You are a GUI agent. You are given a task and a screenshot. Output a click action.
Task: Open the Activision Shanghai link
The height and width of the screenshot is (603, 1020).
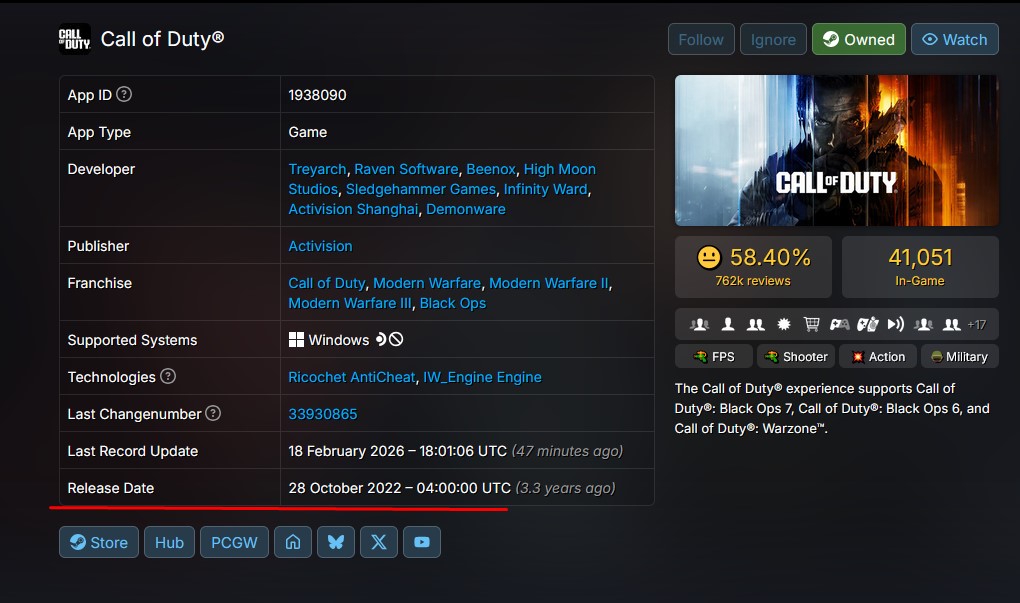(x=353, y=209)
